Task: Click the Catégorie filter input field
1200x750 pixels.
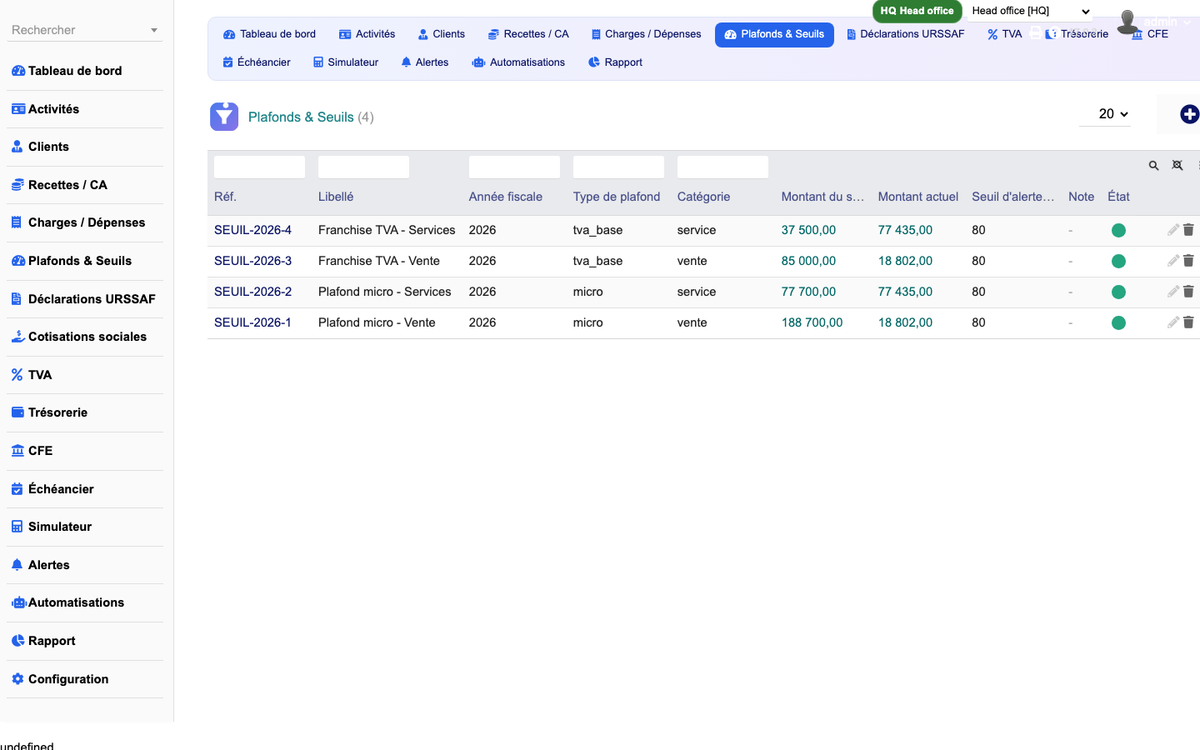Action: pos(722,167)
